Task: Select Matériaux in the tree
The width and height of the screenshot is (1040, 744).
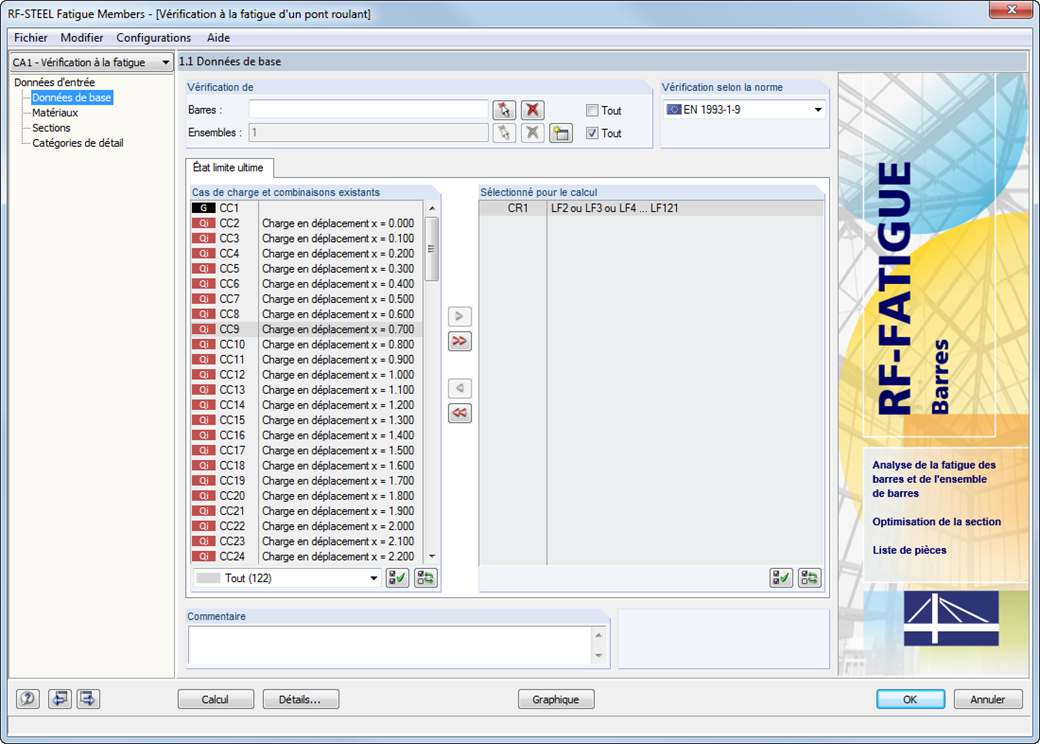Action: [x=55, y=113]
